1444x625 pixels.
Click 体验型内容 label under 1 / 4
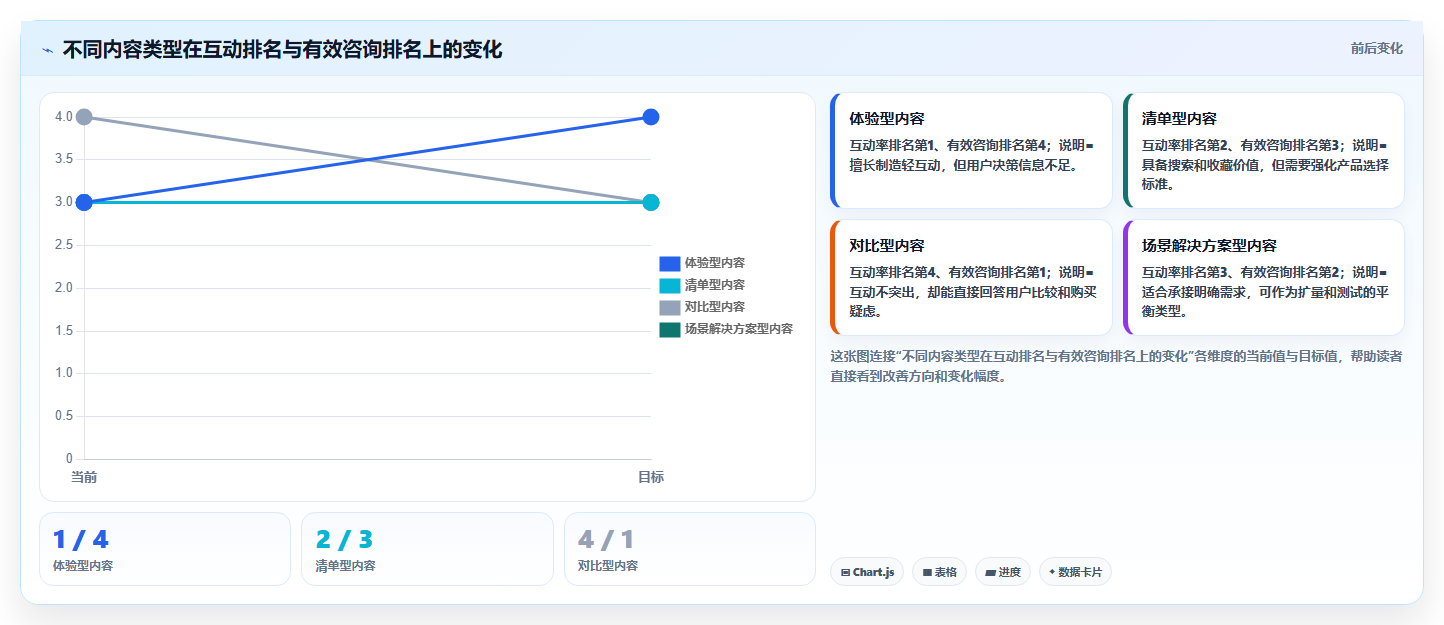point(83,566)
